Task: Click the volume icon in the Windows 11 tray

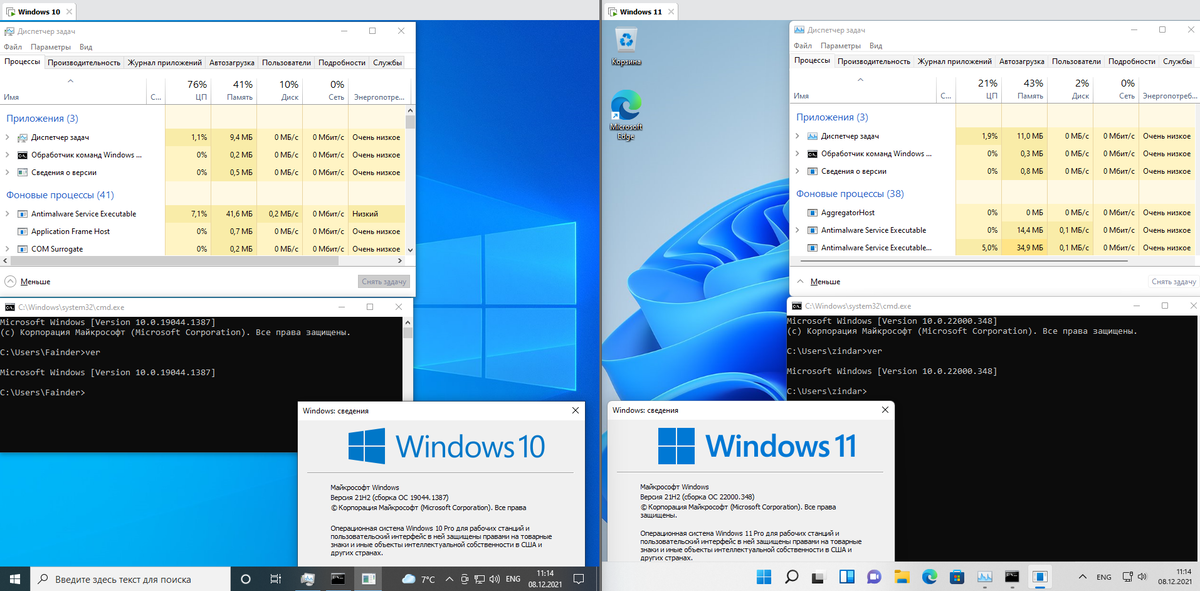Action: click(x=1142, y=577)
